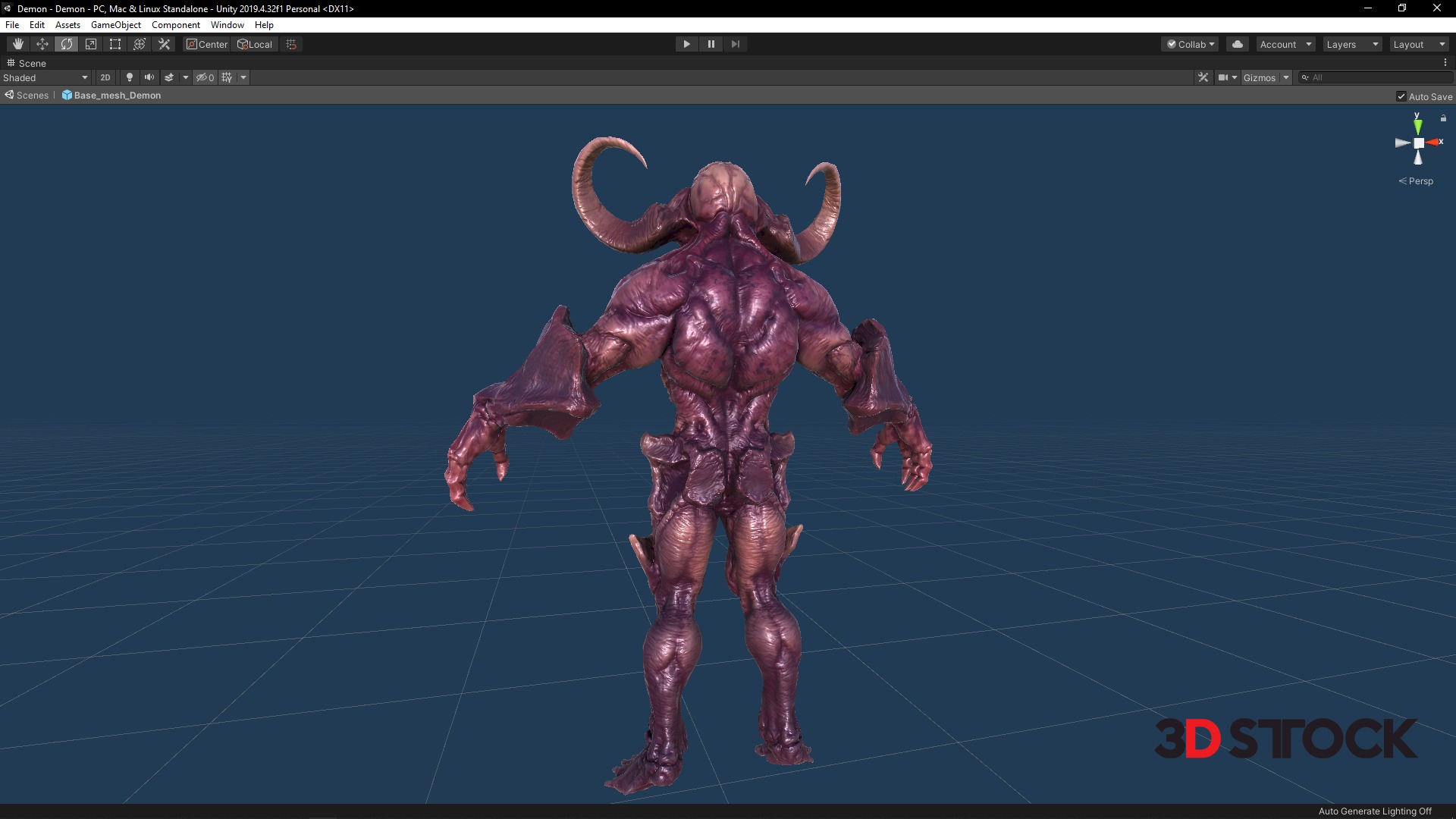Click the green Y axis cone
Viewport: 1456px width, 819px height.
[x=1417, y=126]
